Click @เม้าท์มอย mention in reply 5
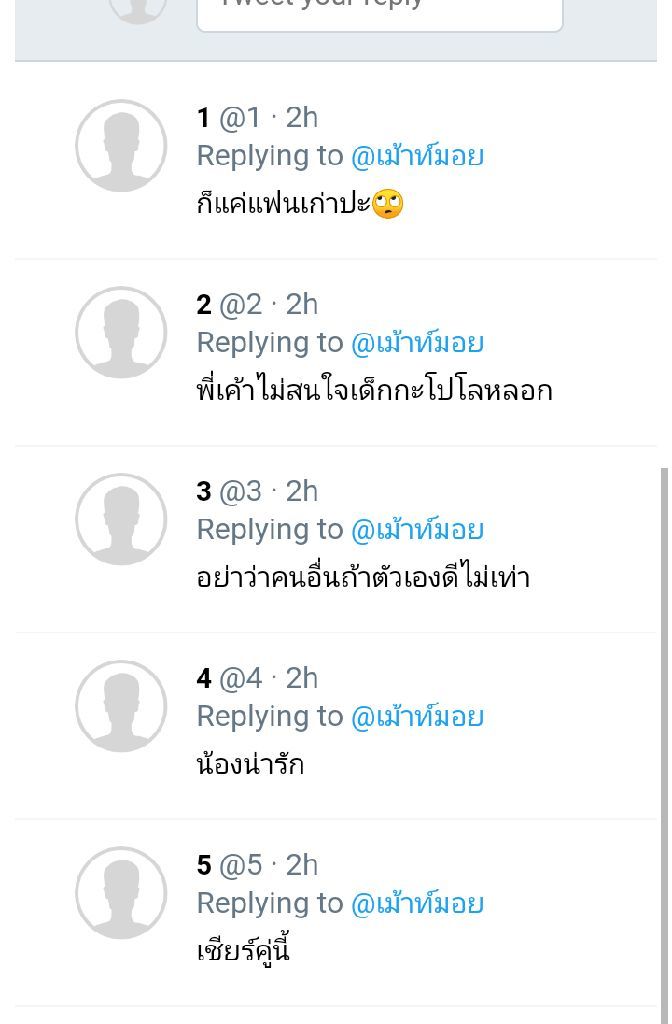This screenshot has width=672, height=1024. (x=417, y=904)
